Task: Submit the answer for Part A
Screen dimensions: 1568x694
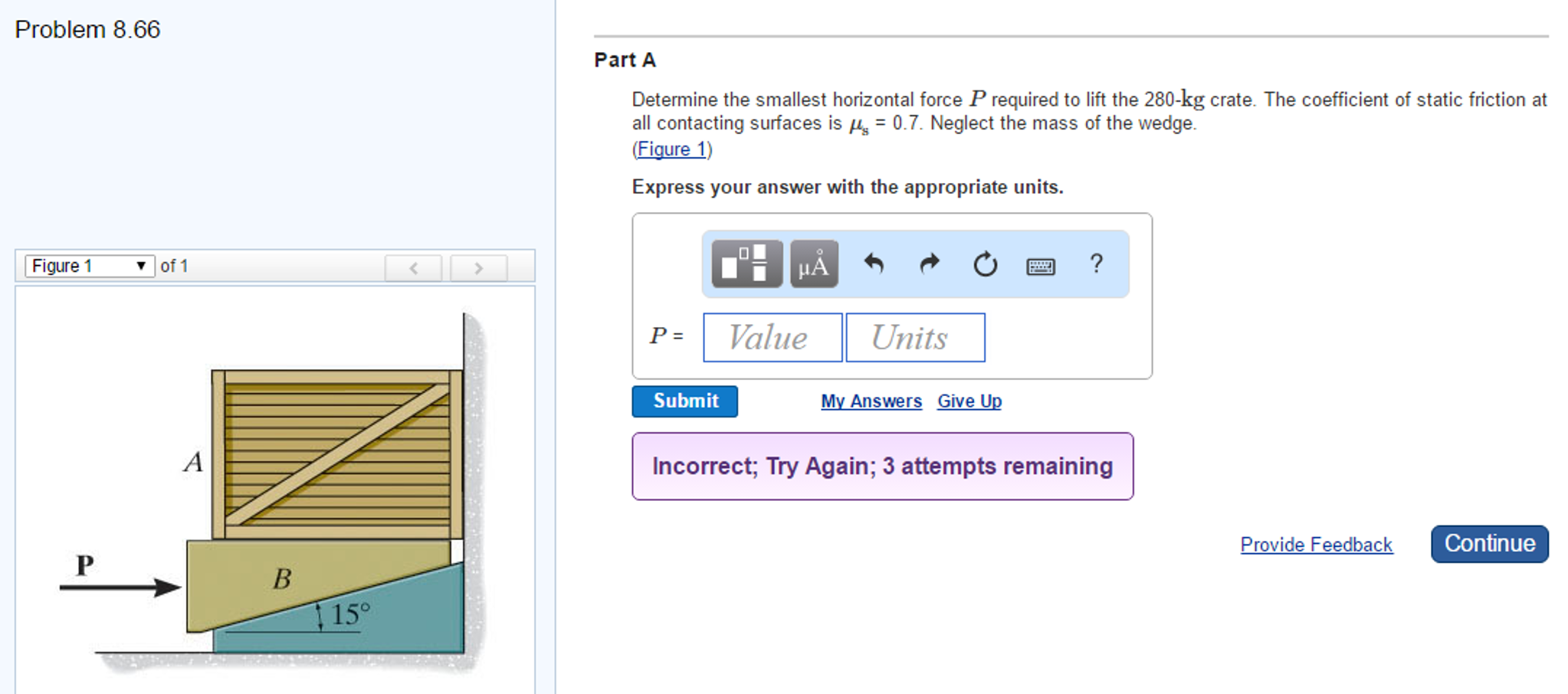Action: [x=684, y=401]
